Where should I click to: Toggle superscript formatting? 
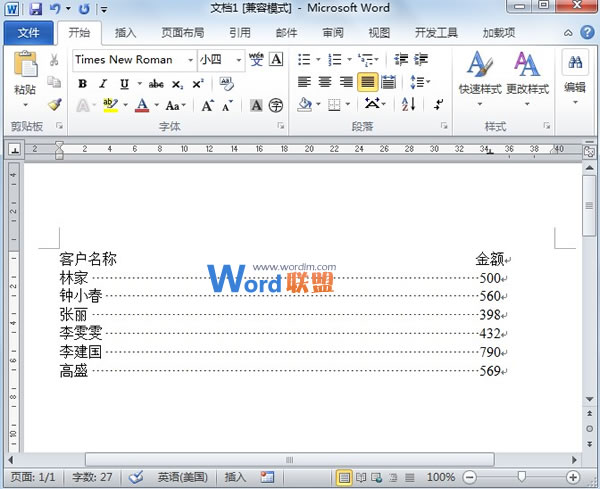197,83
